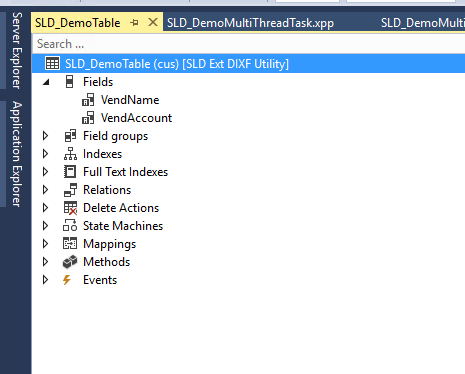The image size is (465, 374).
Task: Select the 'Fields' label
Action: click(98, 82)
